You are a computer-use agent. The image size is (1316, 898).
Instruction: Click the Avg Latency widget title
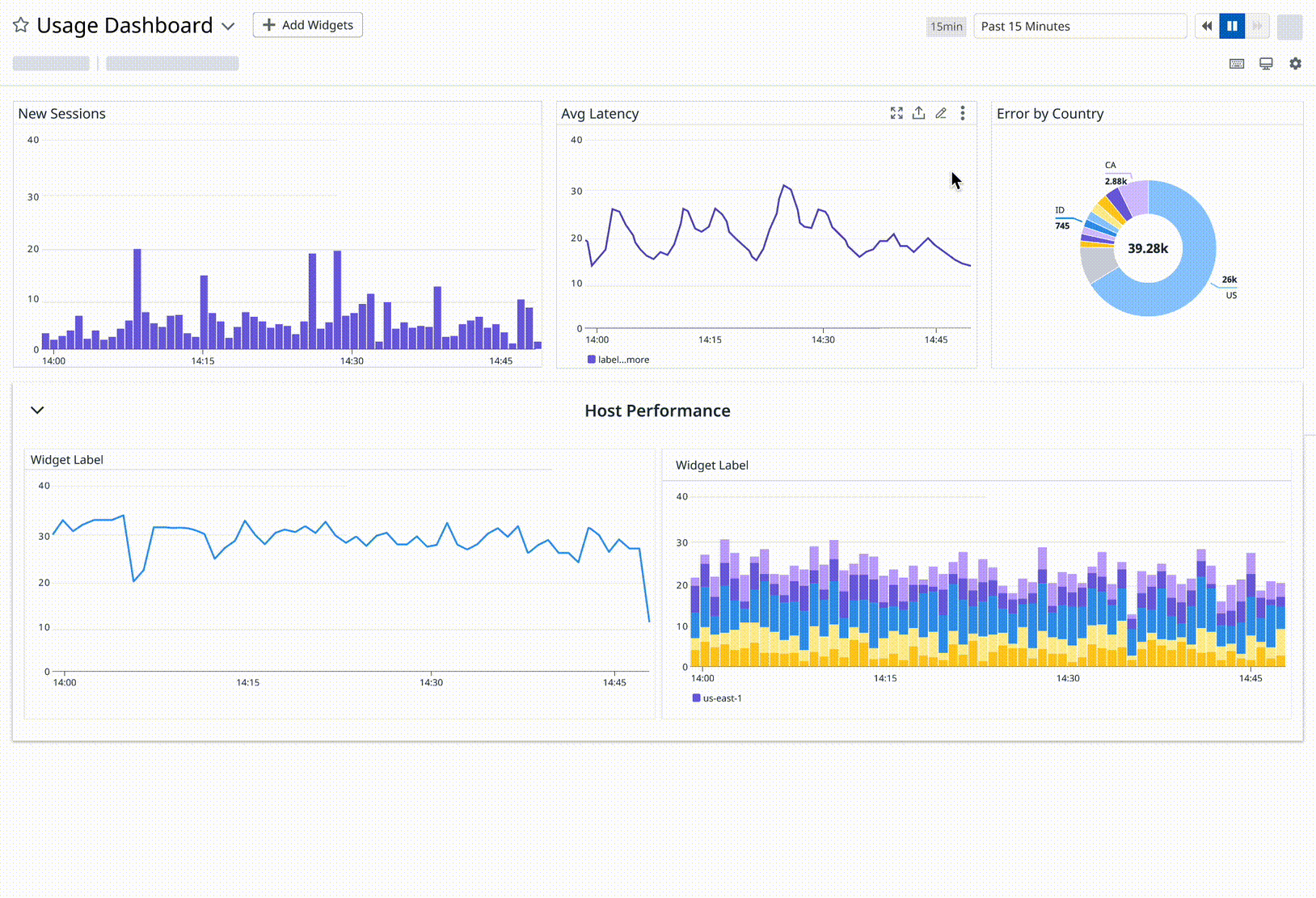pyautogui.click(x=600, y=114)
